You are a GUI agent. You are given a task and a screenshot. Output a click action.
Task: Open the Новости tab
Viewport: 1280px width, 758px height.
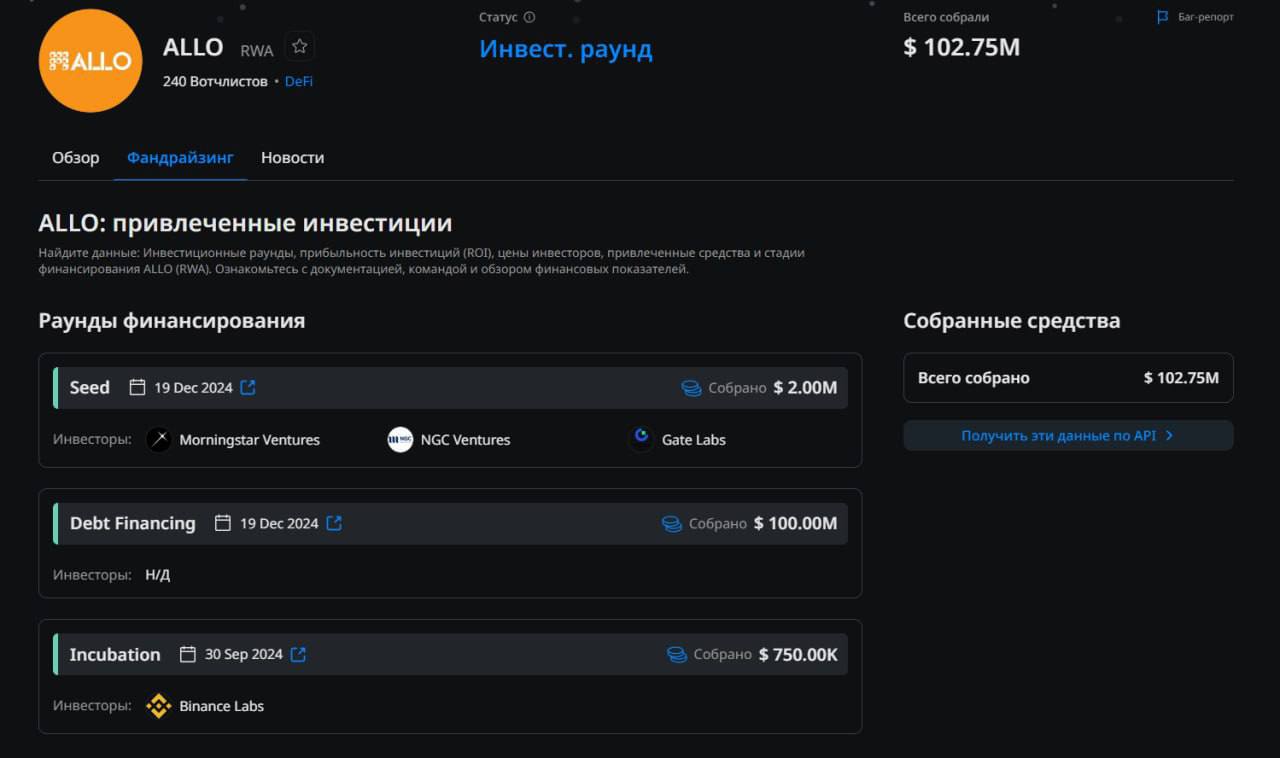coord(292,157)
